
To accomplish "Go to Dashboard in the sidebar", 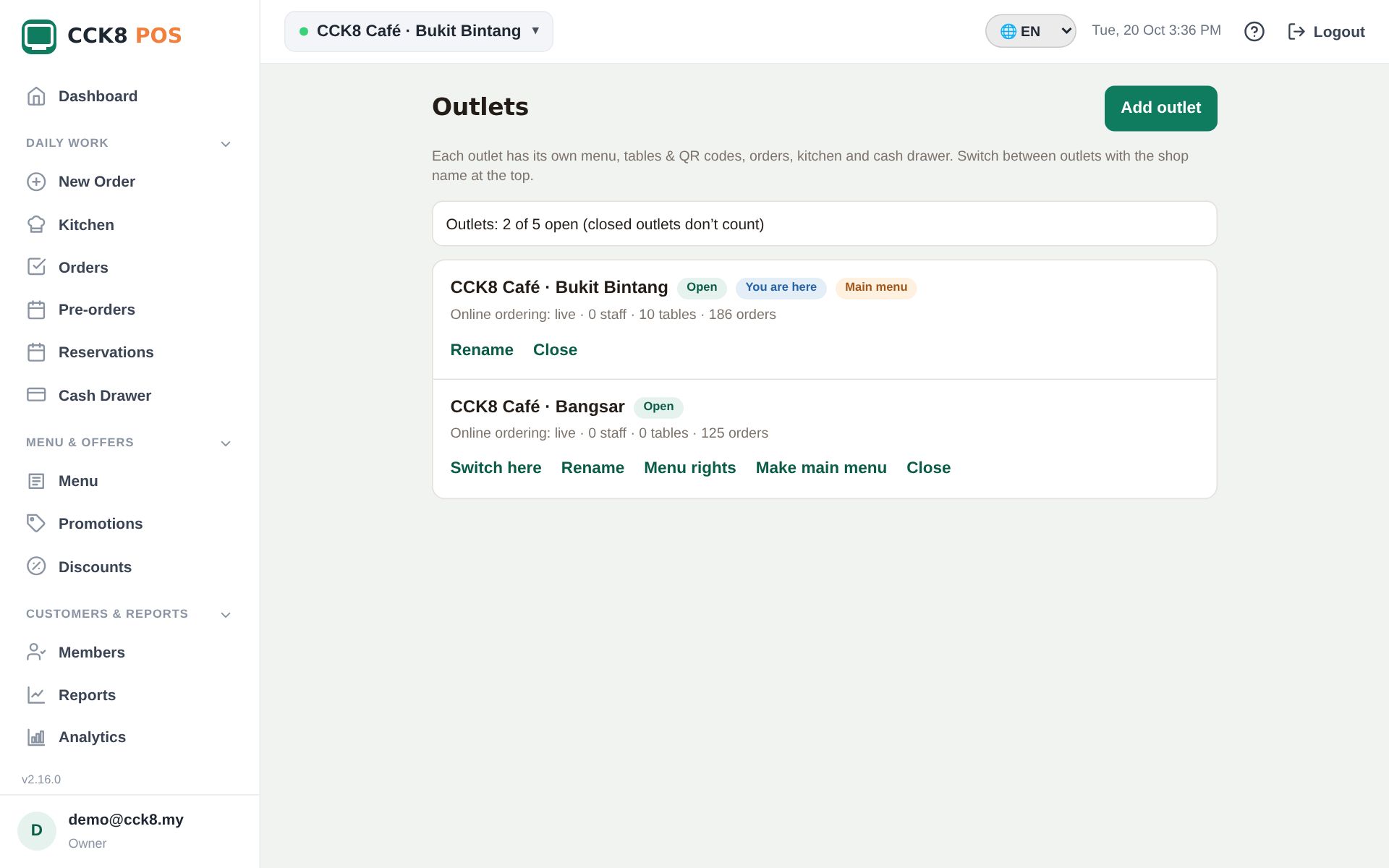I will [98, 96].
